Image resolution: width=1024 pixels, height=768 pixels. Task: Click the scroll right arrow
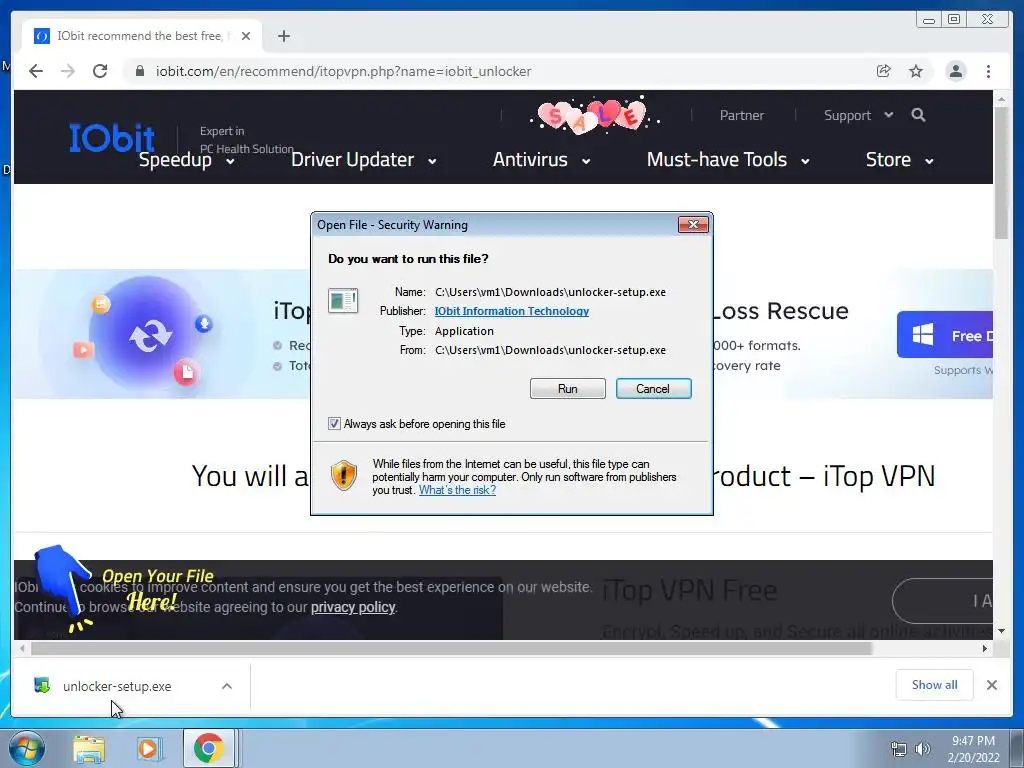point(985,648)
